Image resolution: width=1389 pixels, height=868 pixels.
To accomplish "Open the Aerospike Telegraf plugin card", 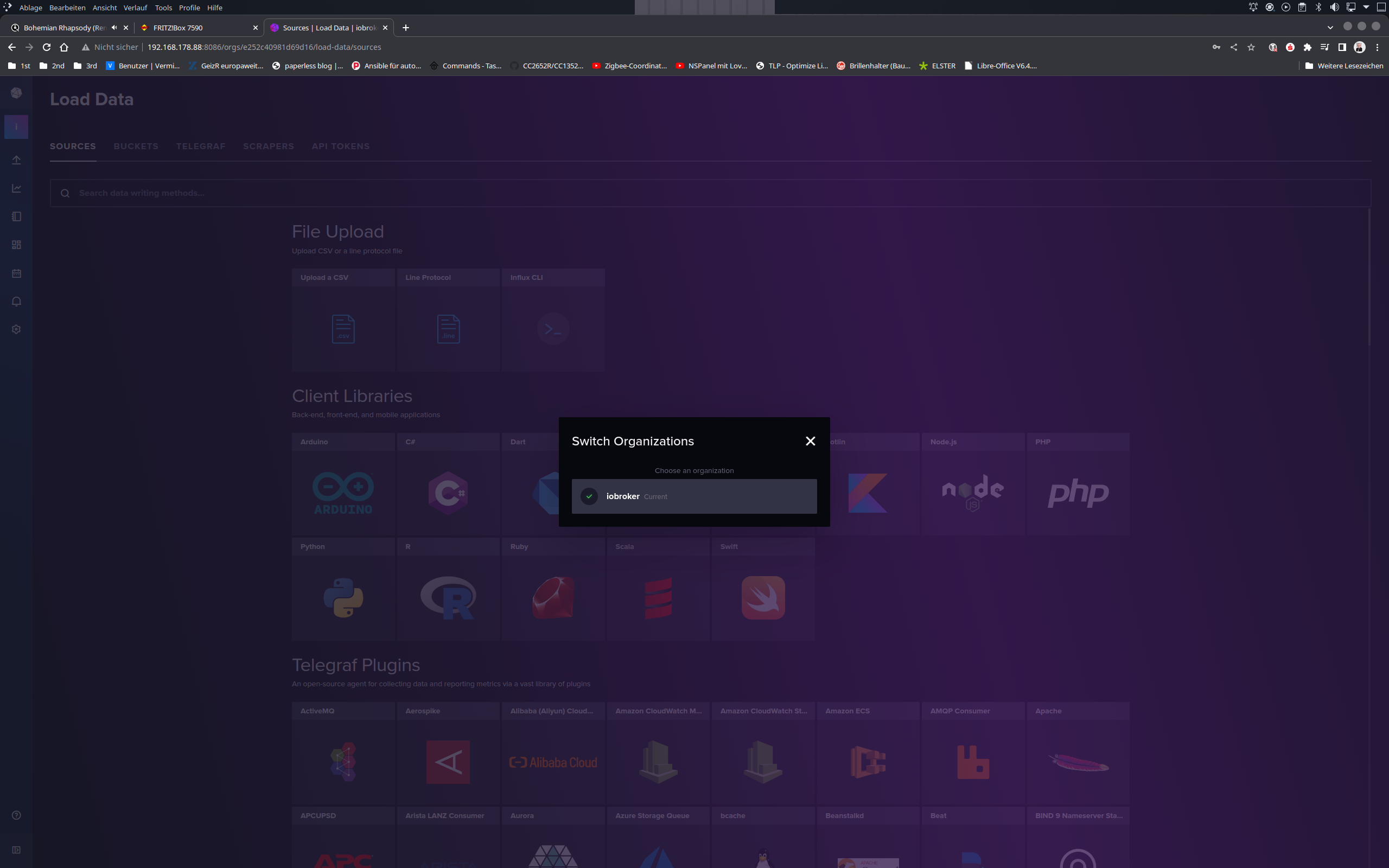I will [448, 753].
